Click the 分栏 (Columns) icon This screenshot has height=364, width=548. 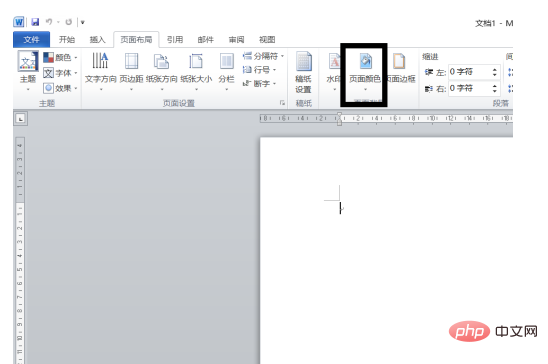point(226,61)
